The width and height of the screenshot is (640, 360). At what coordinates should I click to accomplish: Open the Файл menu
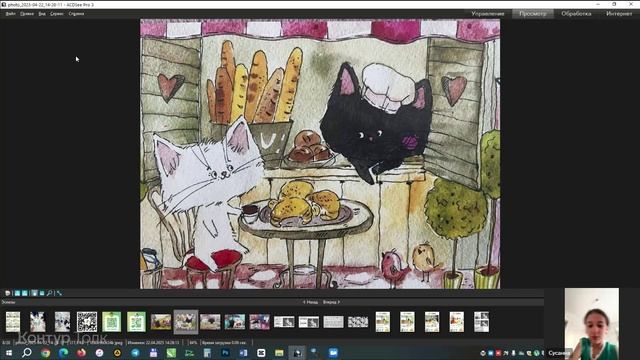10,14
